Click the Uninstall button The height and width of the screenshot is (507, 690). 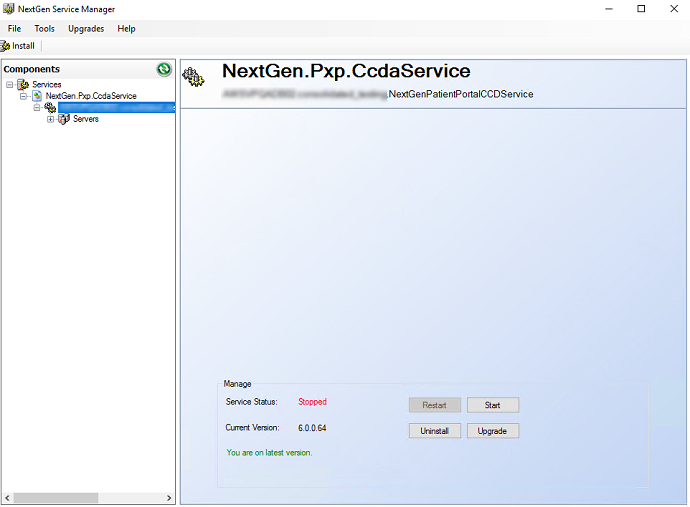[435, 431]
